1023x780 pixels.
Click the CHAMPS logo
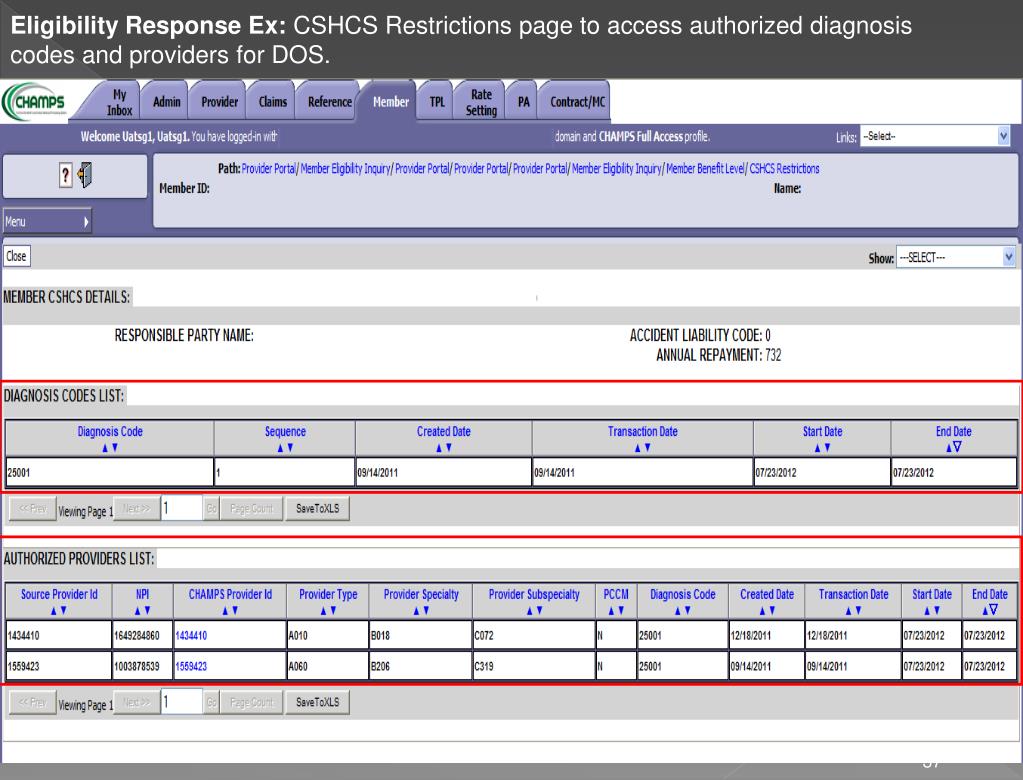pyautogui.click(x=35, y=102)
